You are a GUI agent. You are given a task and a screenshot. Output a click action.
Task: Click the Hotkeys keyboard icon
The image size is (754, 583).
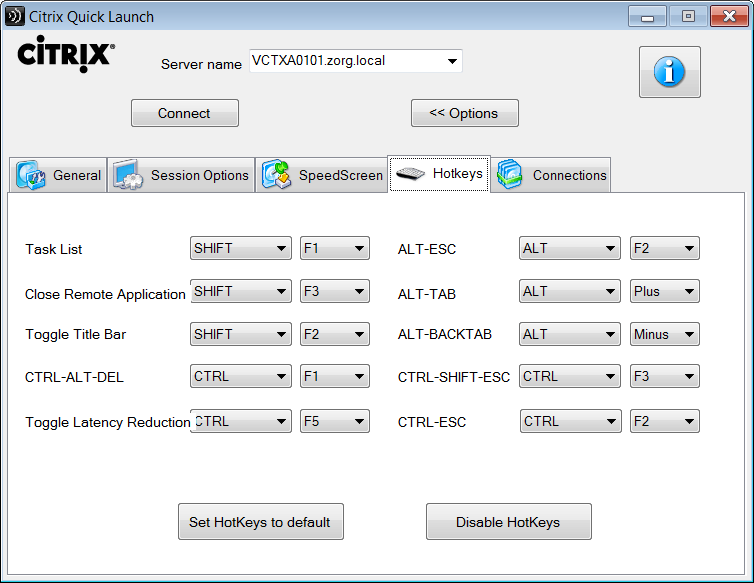411,174
